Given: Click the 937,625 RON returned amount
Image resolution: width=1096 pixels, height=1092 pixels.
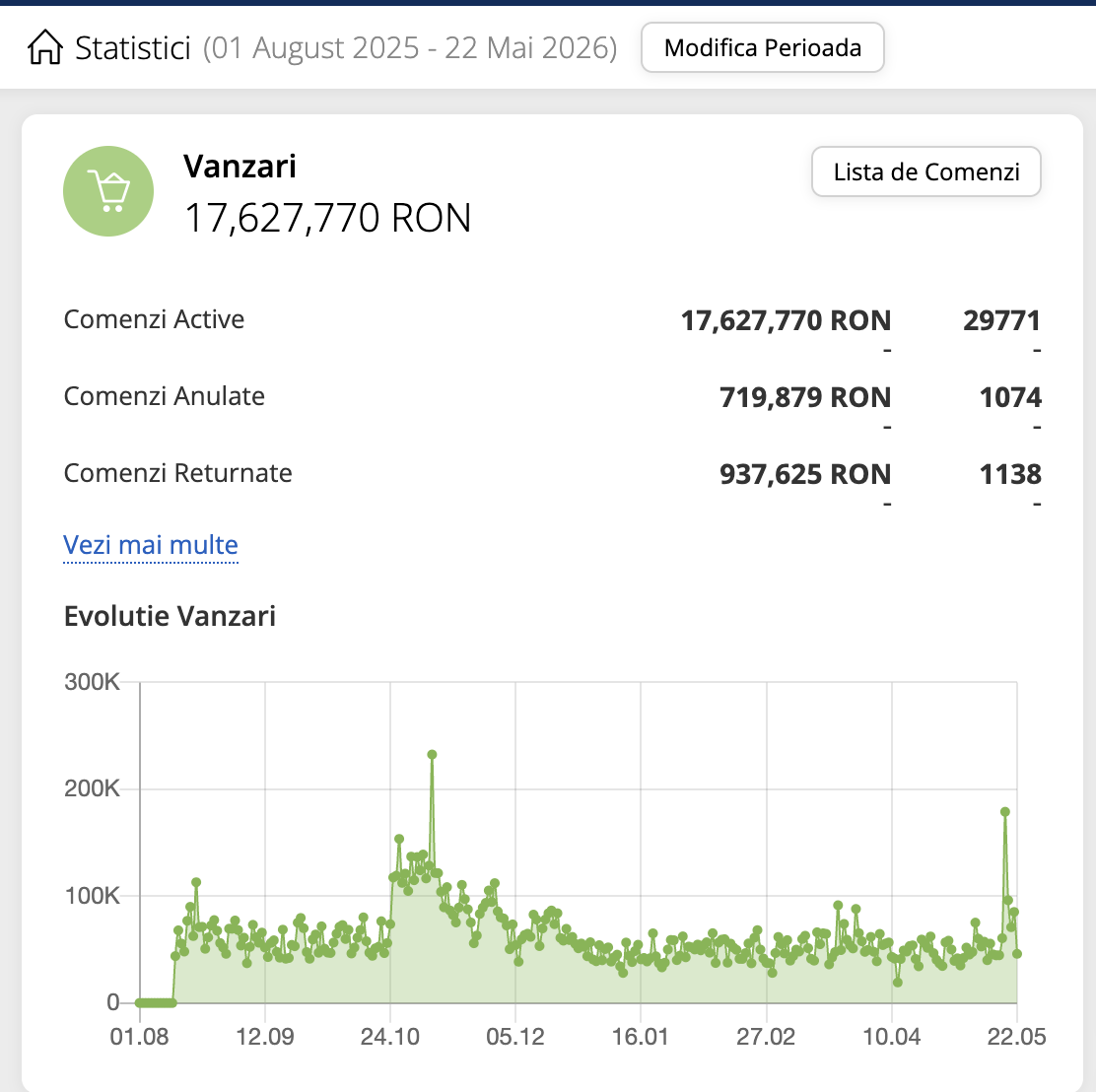Looking at the screenshot, I should (805, 474).
